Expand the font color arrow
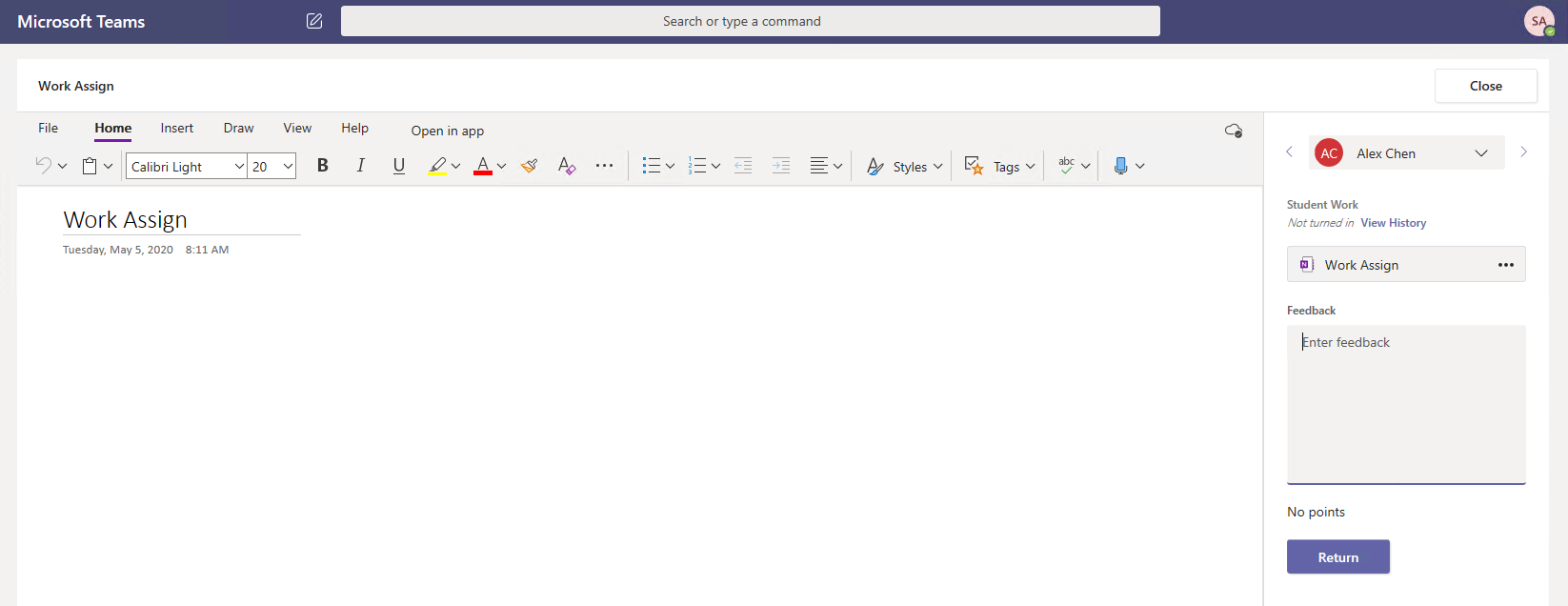The image size is (1568, 606). point(502,166)
